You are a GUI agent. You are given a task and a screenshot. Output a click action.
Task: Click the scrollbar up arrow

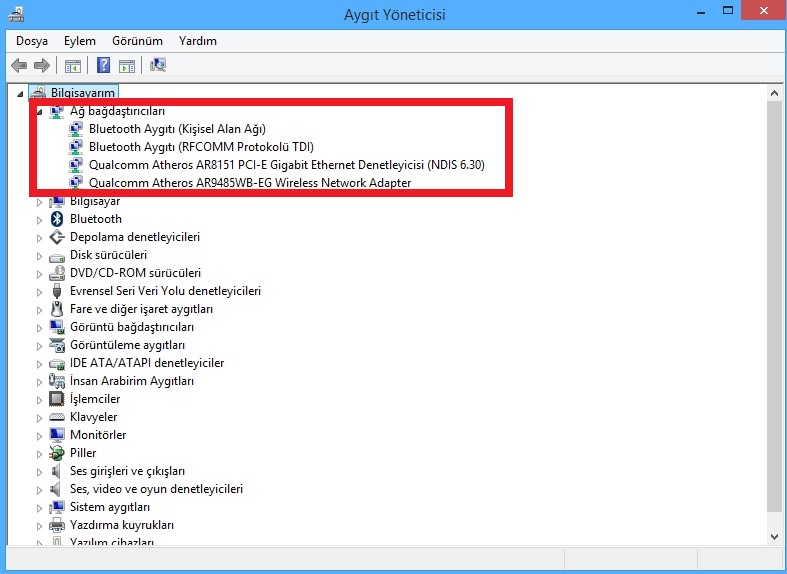pos(774,93)
